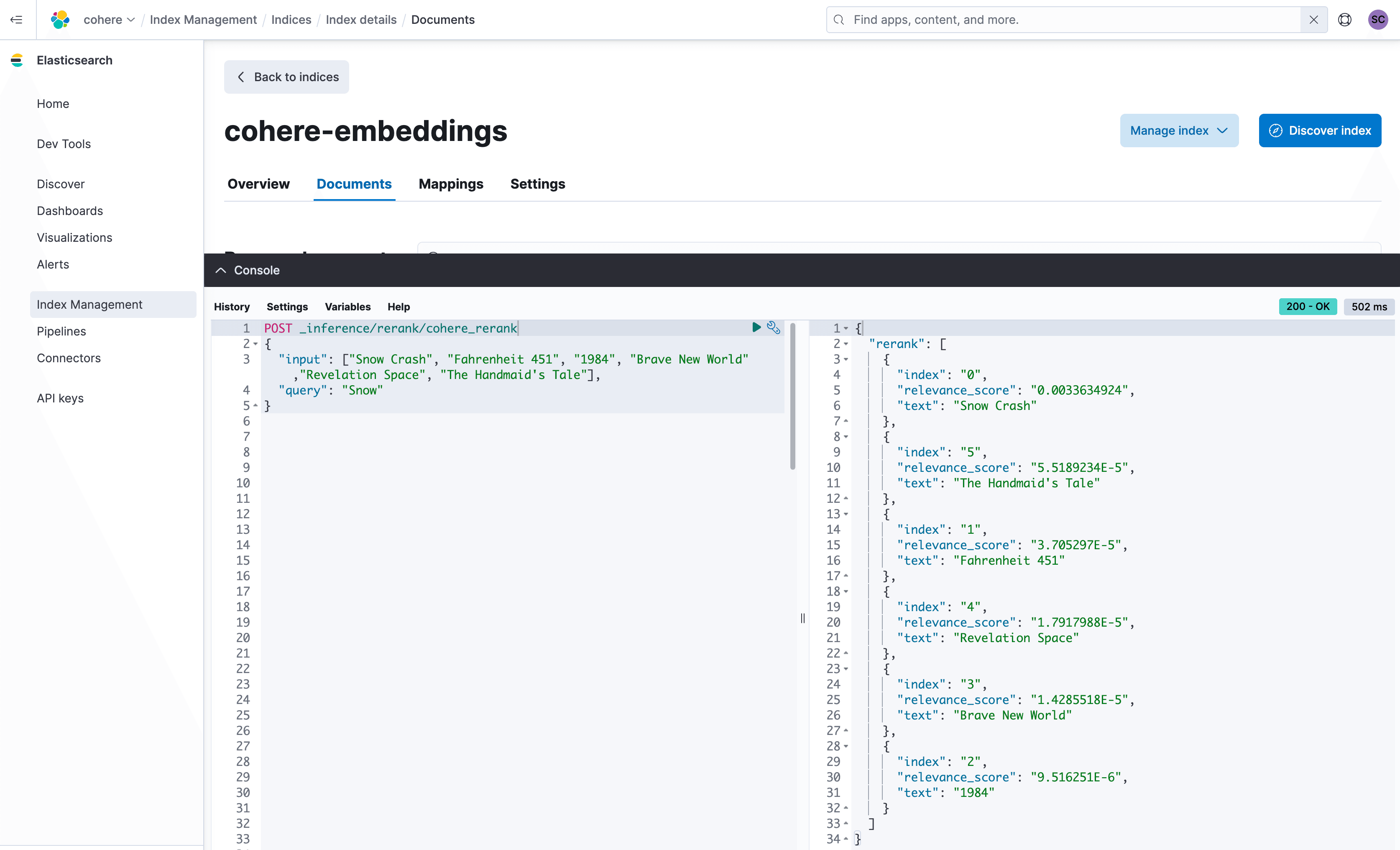Open Alerts in the sidebar
Image resolution: width=1400 pixels, height=850 pixels.
click(53, 264)
